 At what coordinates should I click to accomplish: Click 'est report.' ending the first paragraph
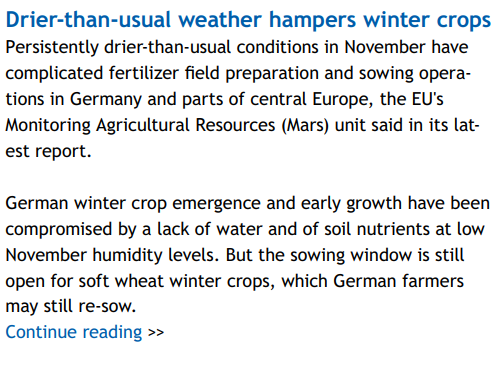pos(48,152)
